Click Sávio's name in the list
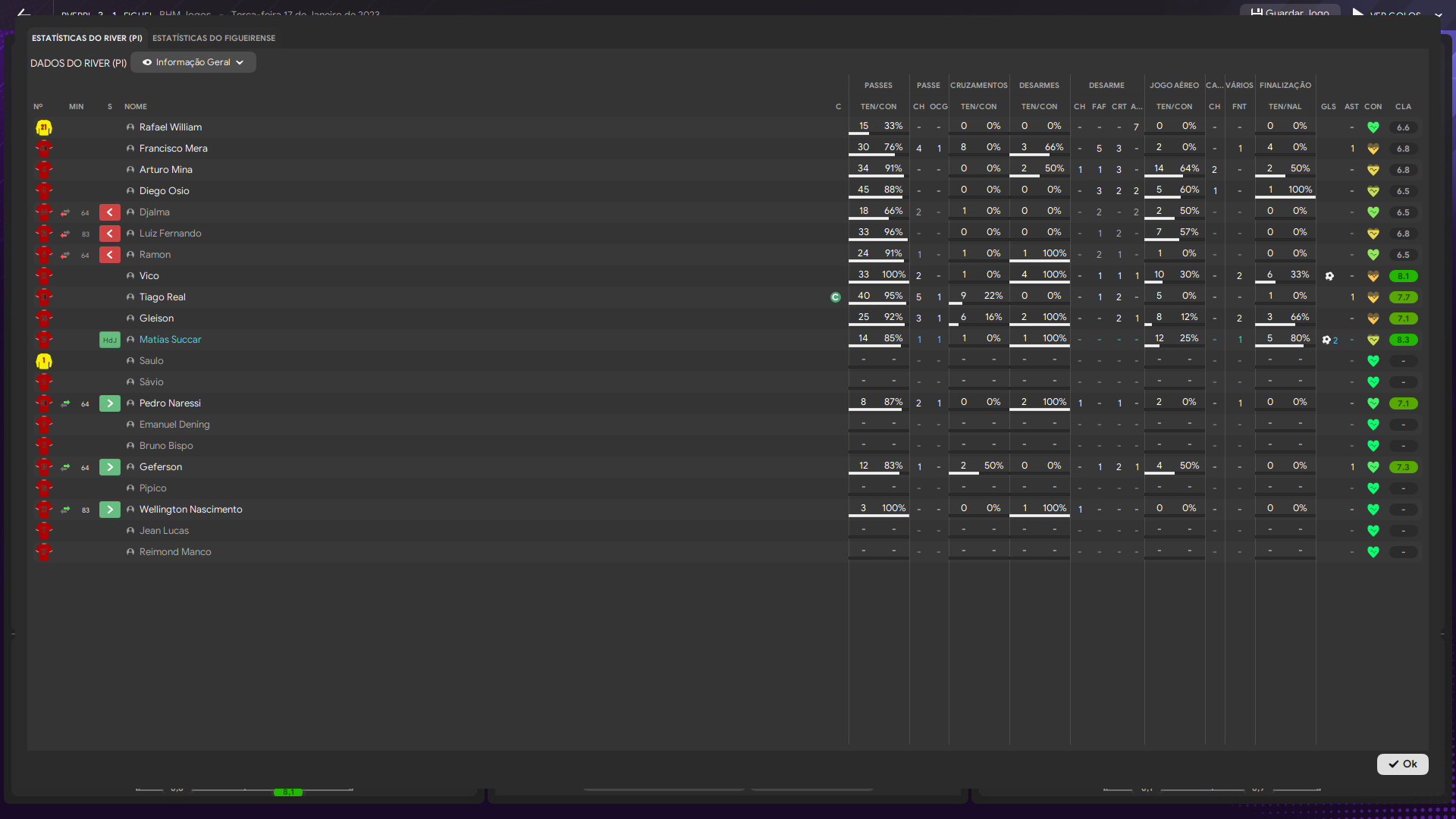Image resolution: width=1456 pixels, height=819 pixels. point(151,382)
